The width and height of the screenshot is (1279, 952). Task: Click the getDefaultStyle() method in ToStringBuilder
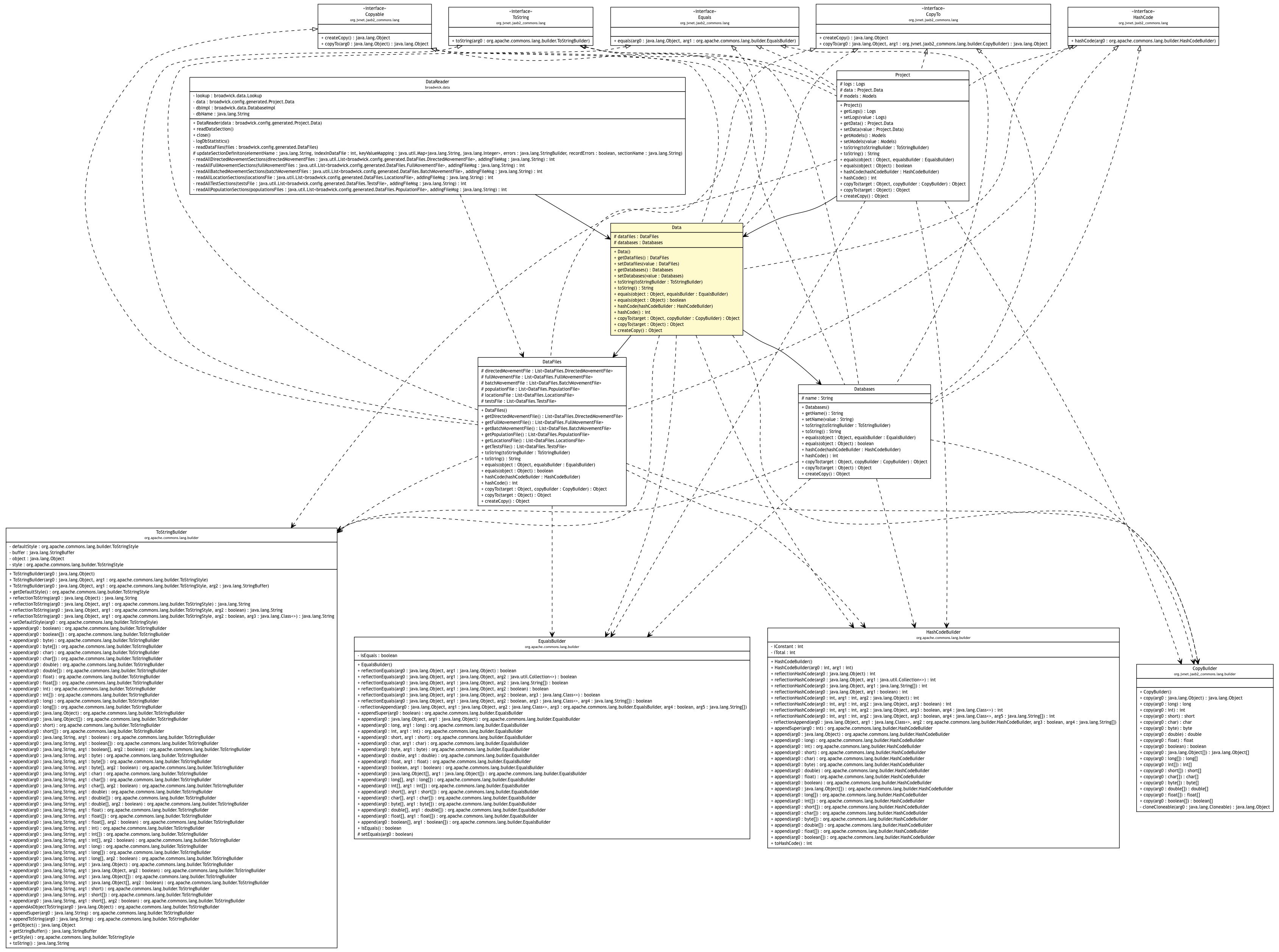pos(79,592)
